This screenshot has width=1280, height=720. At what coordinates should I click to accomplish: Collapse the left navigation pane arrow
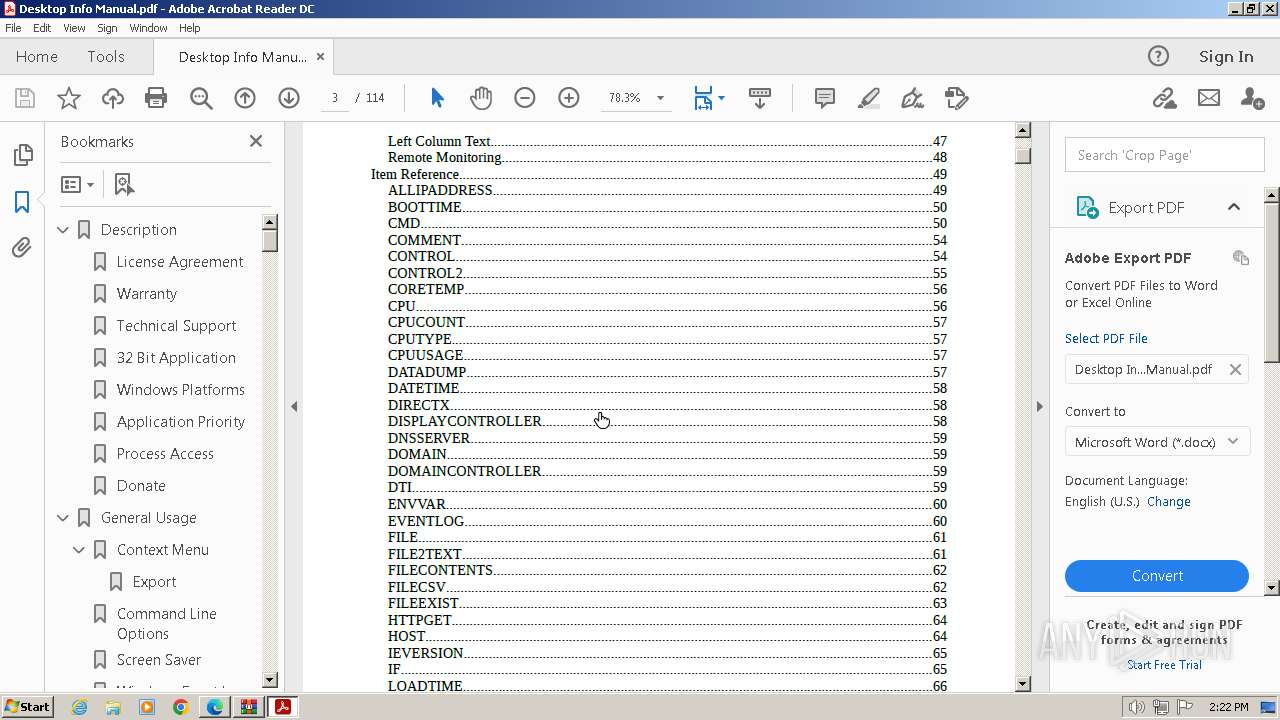294,406
